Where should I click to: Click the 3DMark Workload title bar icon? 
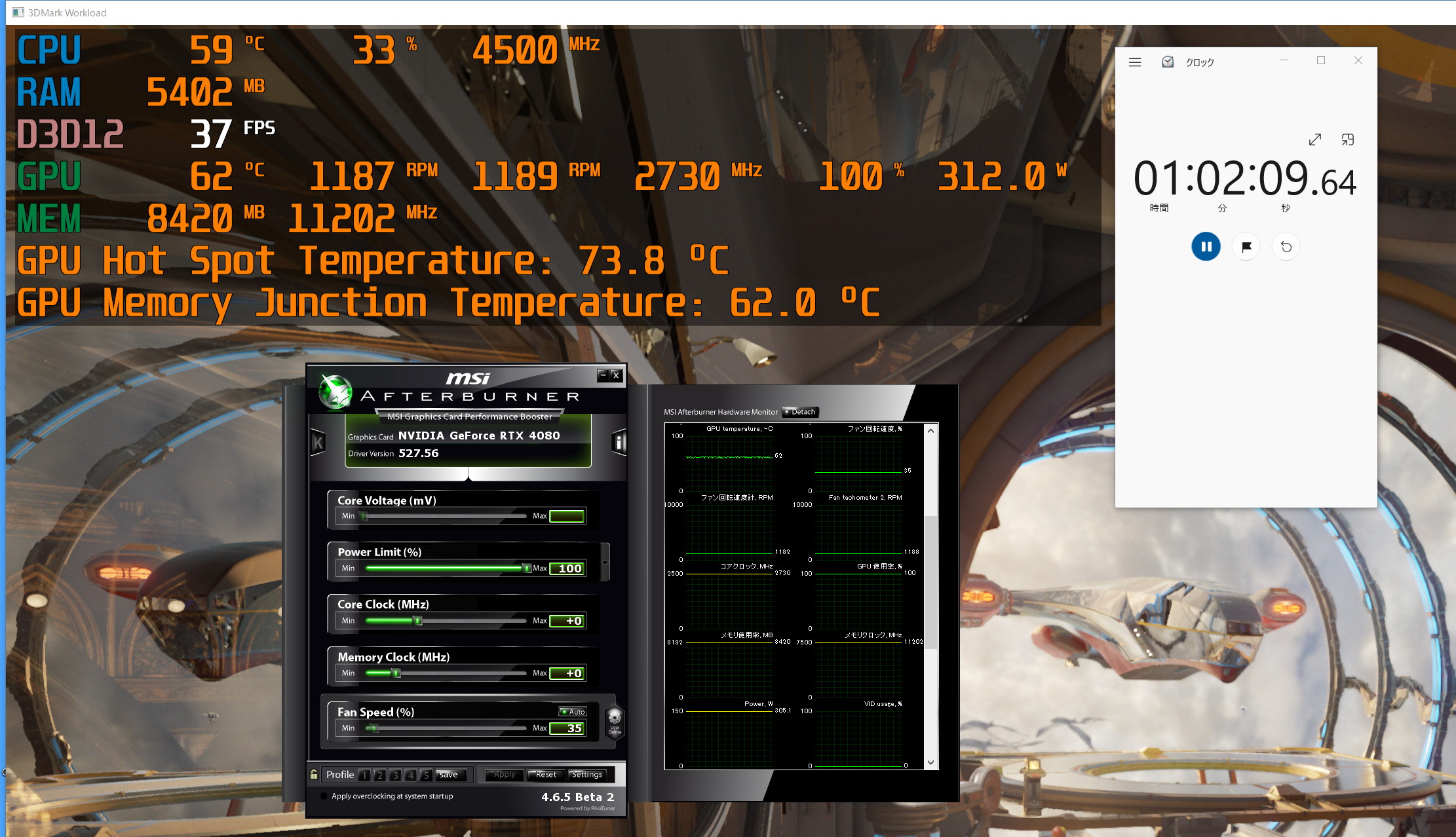(18, 12)
